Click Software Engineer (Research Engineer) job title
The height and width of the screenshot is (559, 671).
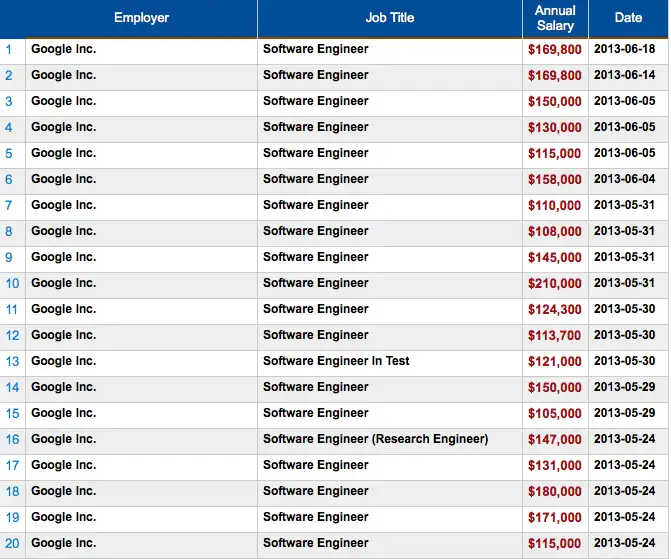[x=375, y=439]
